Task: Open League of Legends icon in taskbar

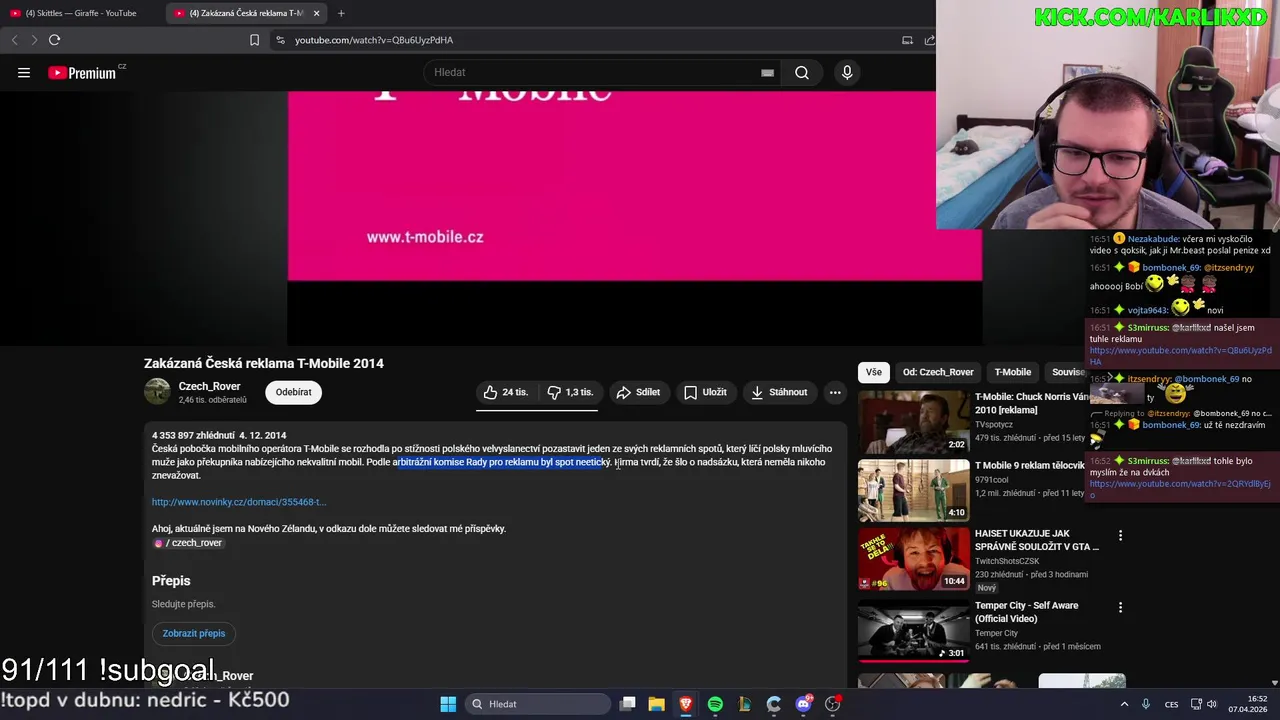Action: [x=744, y=704]
